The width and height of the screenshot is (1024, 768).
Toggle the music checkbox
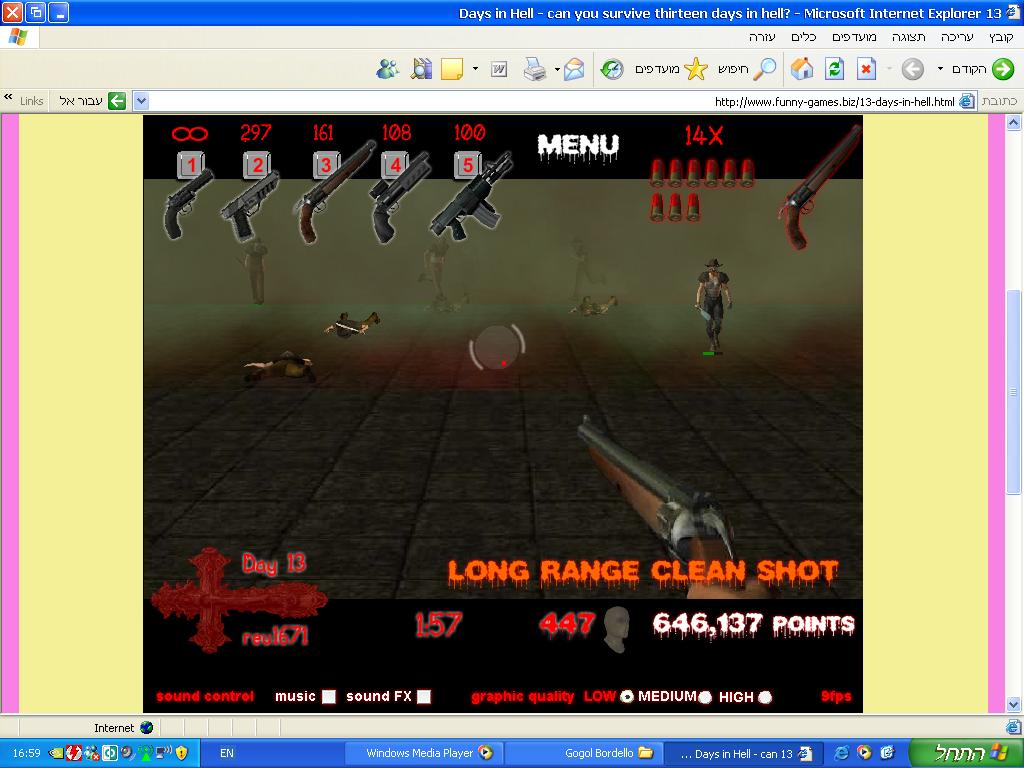coord(329,697)
